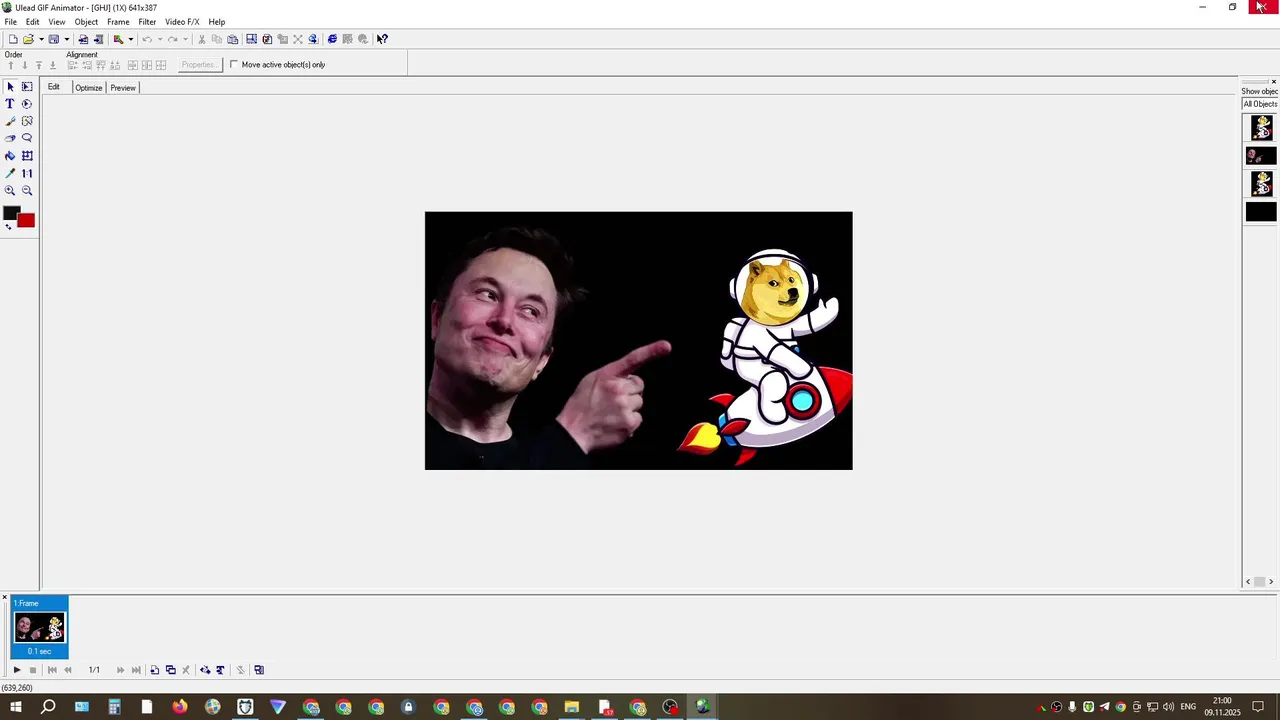Switch to the Preview tab
1280x720 pixels.
tap(123, 88)
